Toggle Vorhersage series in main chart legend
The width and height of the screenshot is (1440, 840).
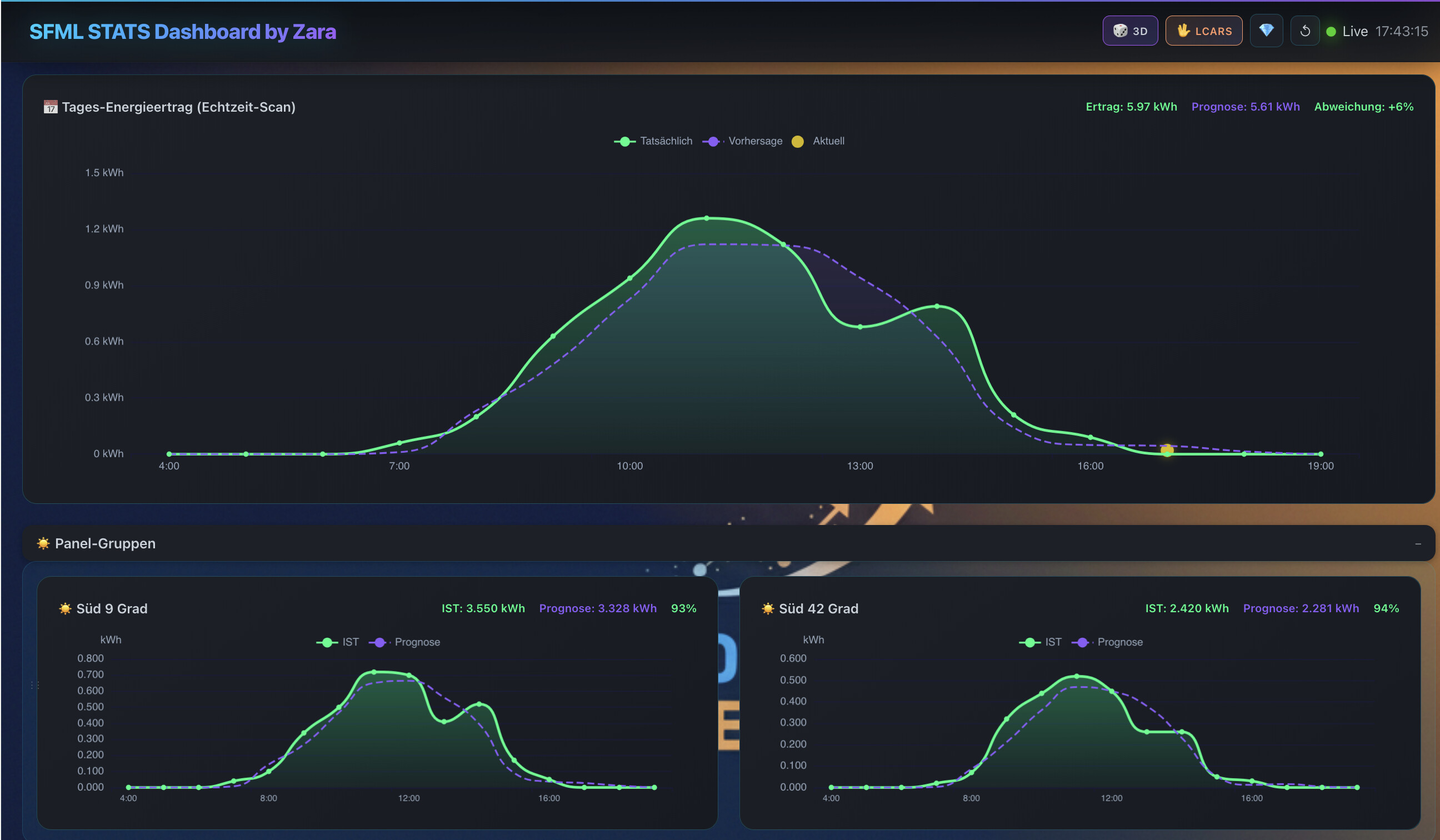[742, 141]
